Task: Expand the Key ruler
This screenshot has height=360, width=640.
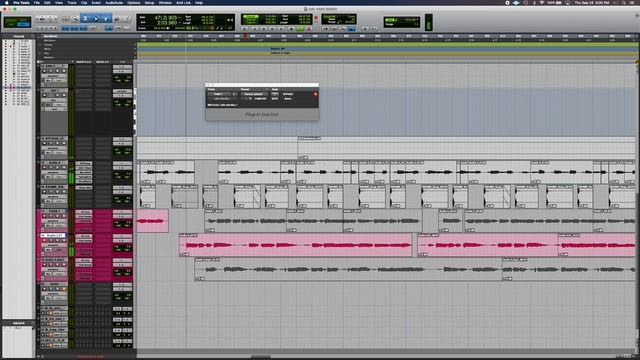Action: coord(41,53)
